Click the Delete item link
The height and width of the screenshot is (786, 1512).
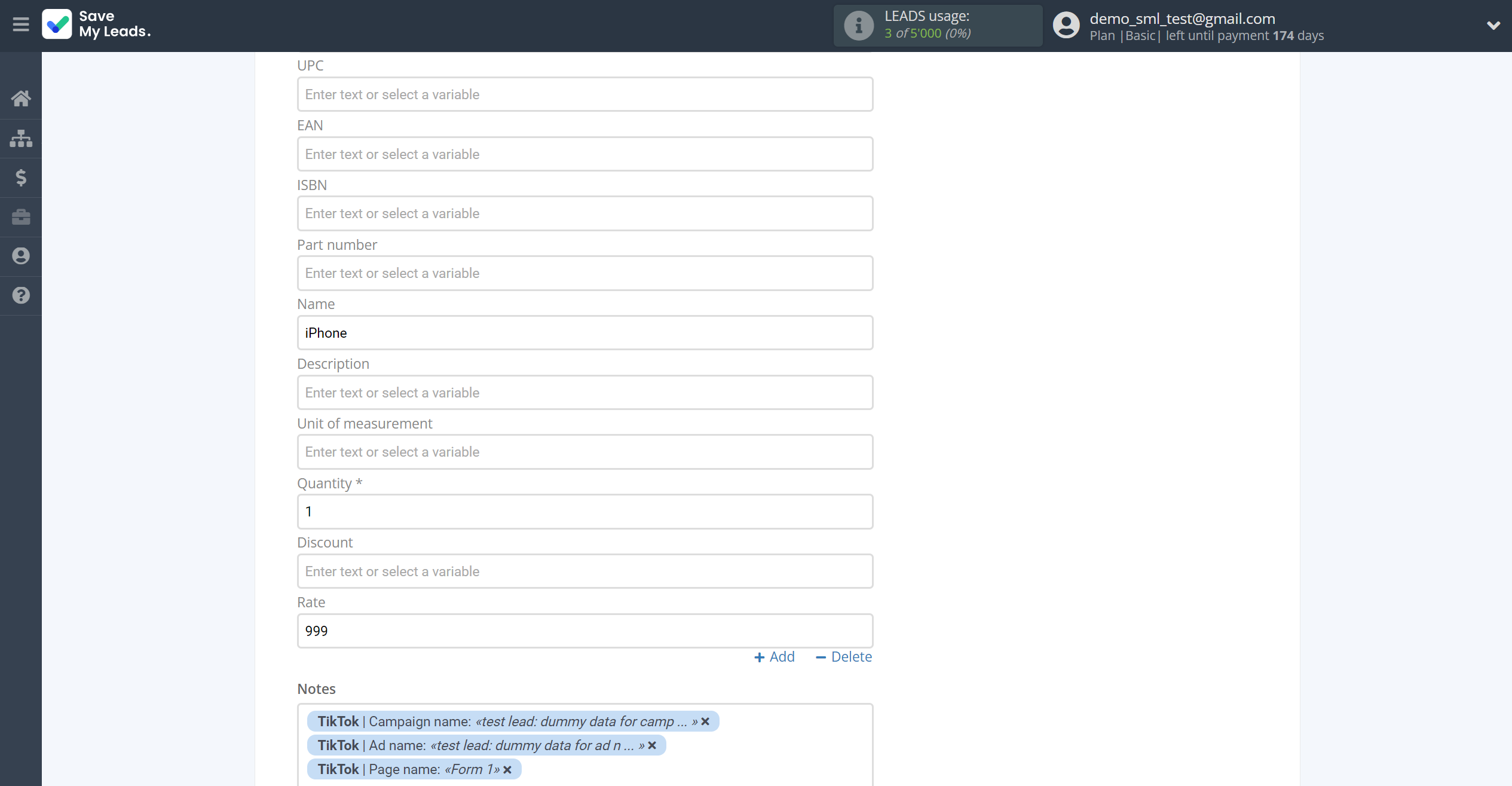coord(844,657)
